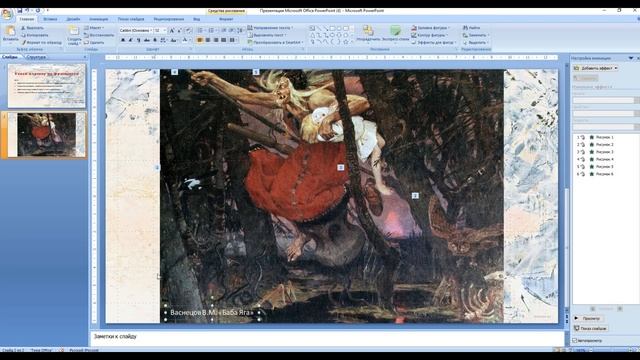Screen dimensions: 640x360
Task: Open the round Office button menu
Action: (x=7, y=13)
